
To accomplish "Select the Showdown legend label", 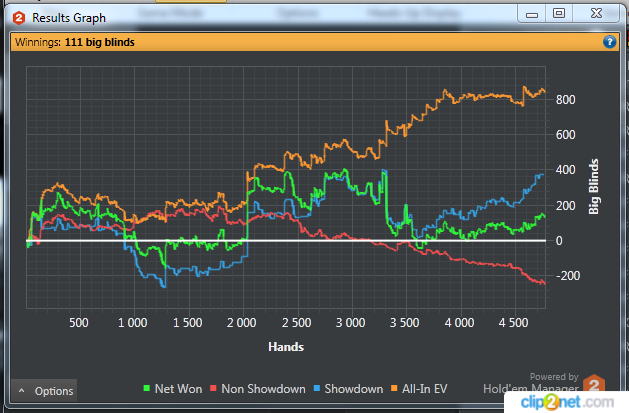I will 354,389.
